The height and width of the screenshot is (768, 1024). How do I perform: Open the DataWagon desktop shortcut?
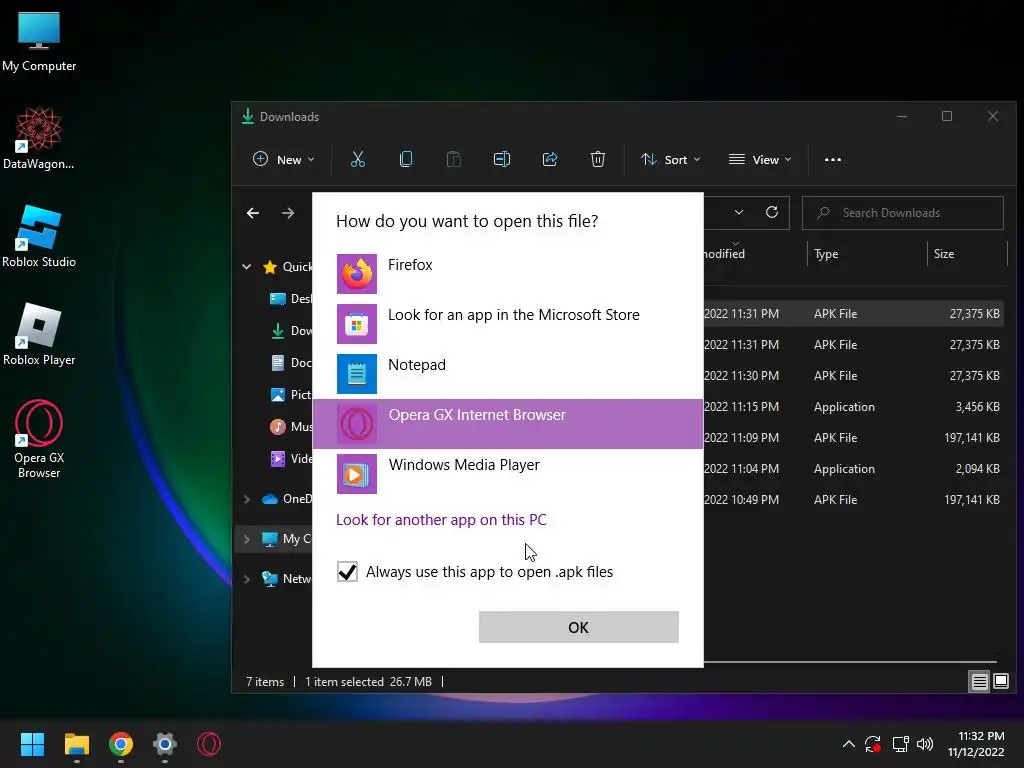click(39, 138)
